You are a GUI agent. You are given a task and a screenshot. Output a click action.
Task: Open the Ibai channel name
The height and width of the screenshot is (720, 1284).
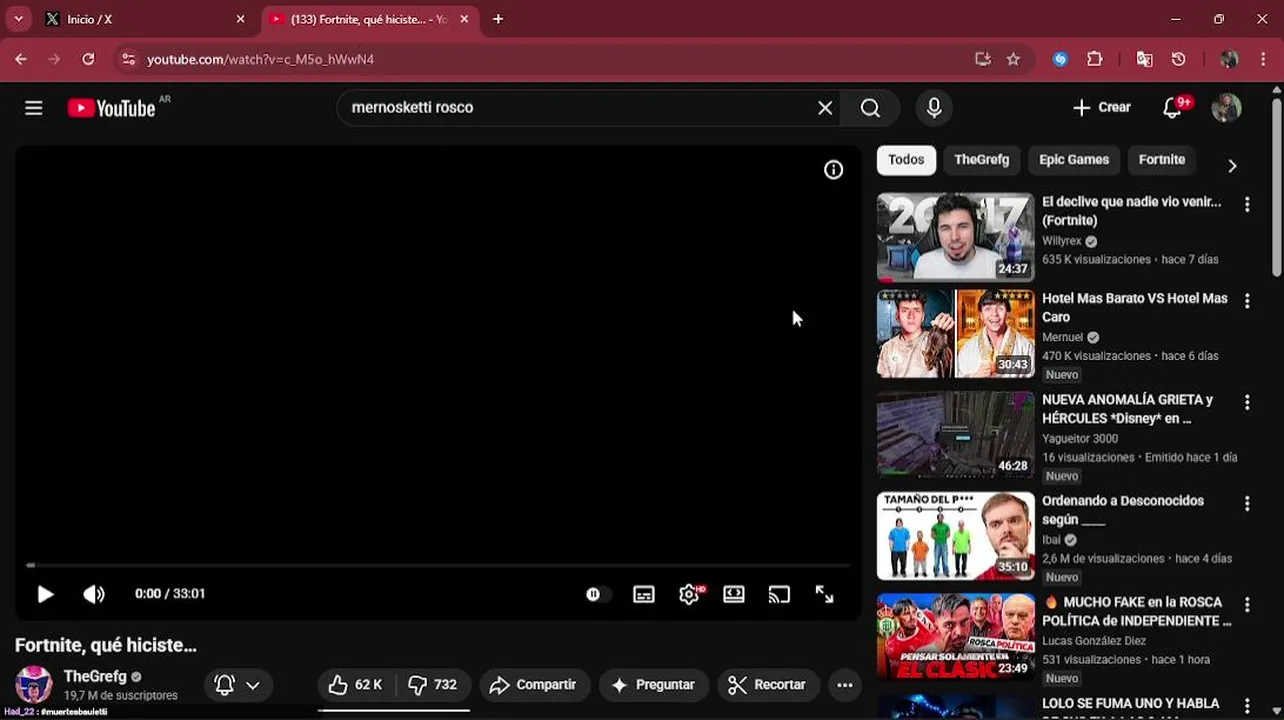click(x=1051, y=540)
